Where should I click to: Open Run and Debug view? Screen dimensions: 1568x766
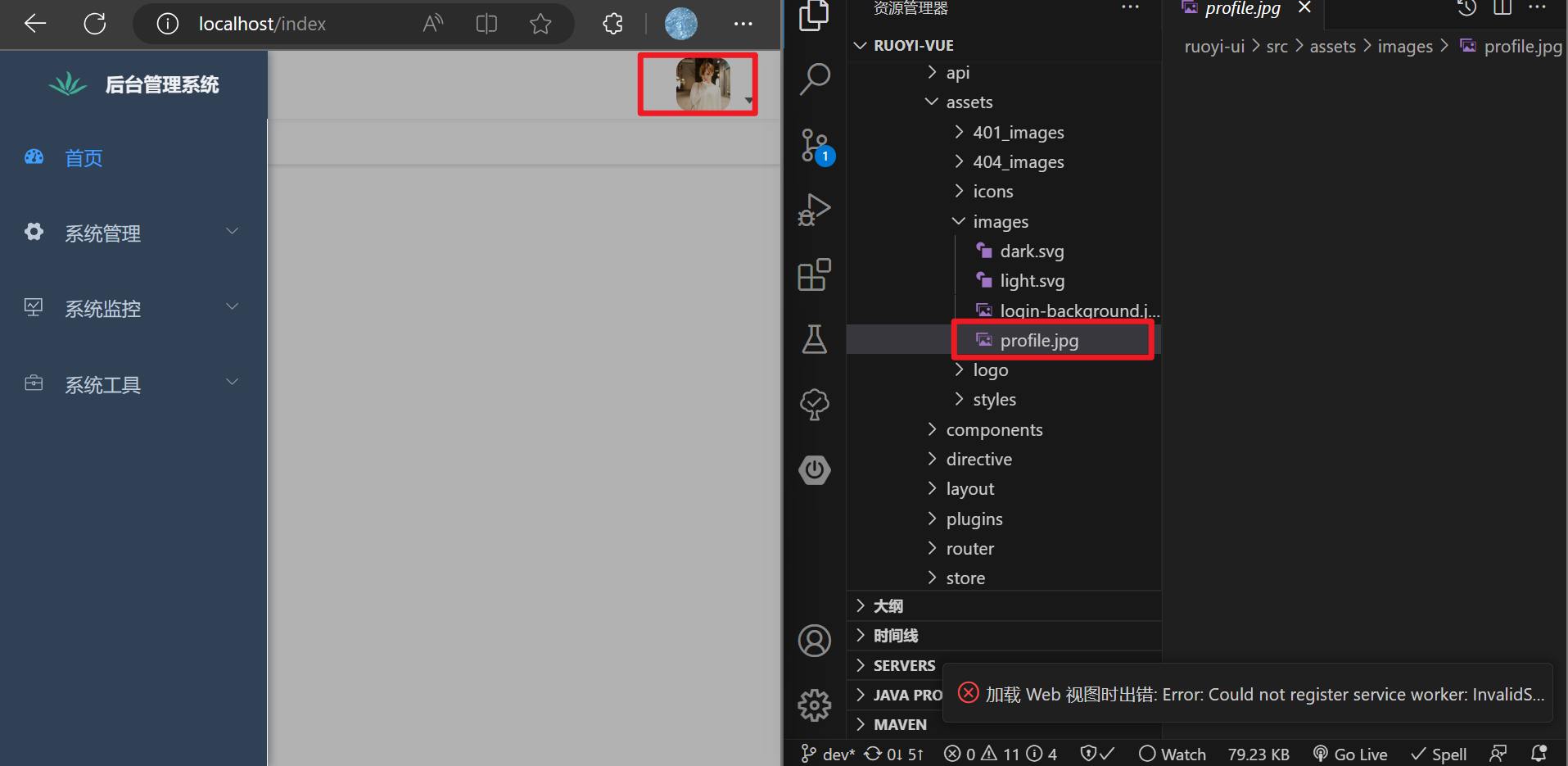click(814, 210)
